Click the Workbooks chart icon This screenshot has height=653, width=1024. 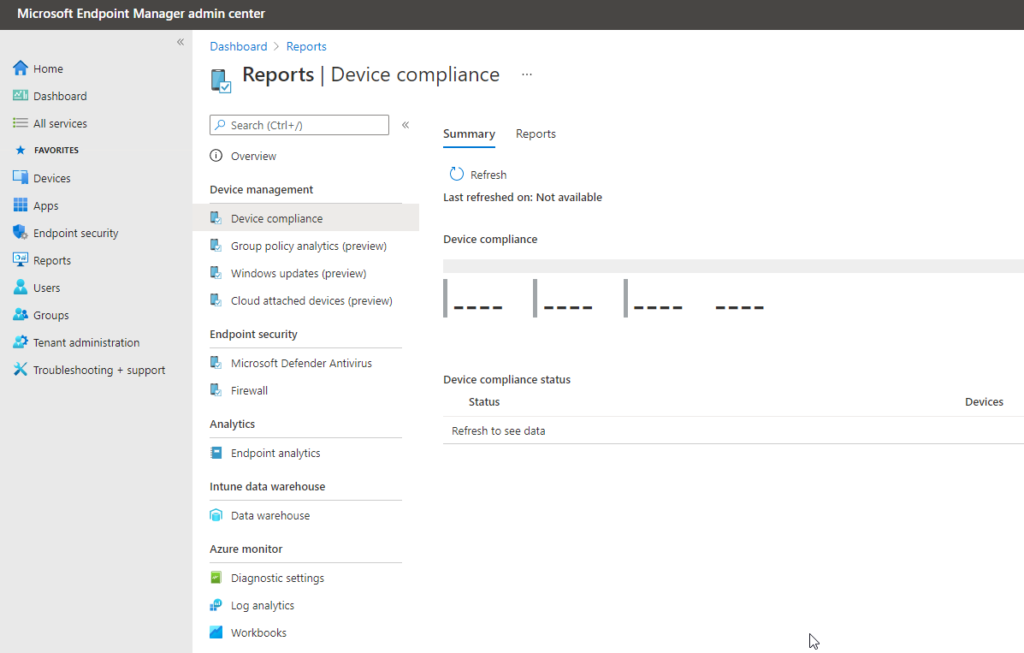point(216,632)
